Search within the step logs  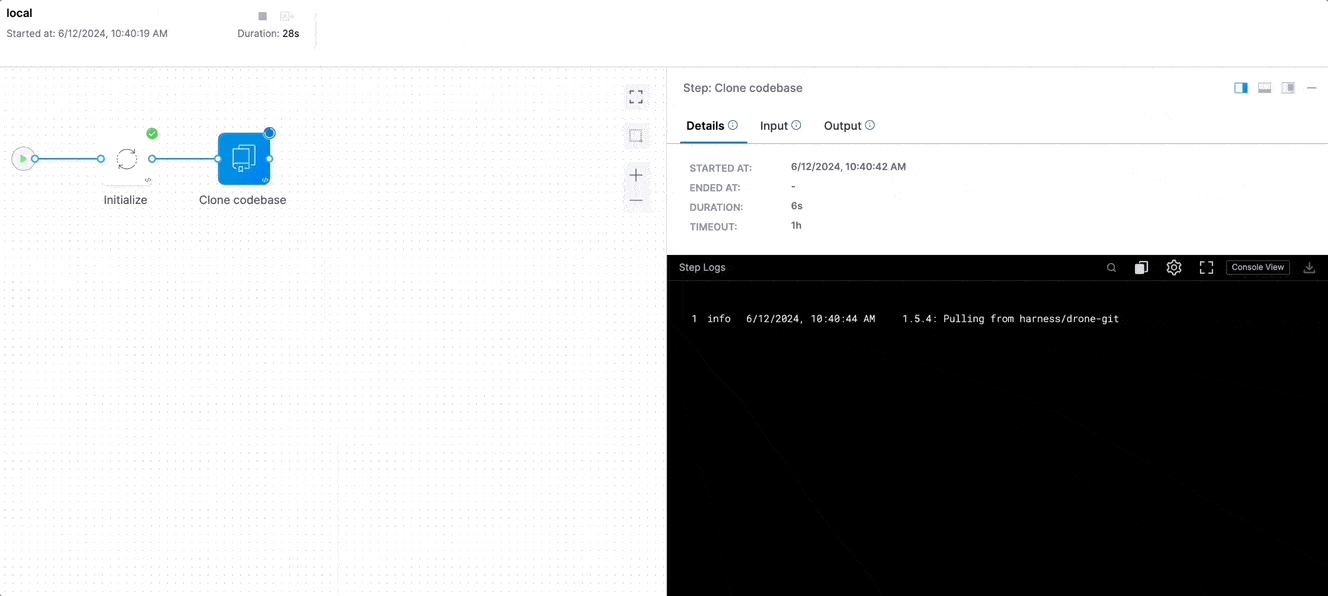pos(1111,267)
